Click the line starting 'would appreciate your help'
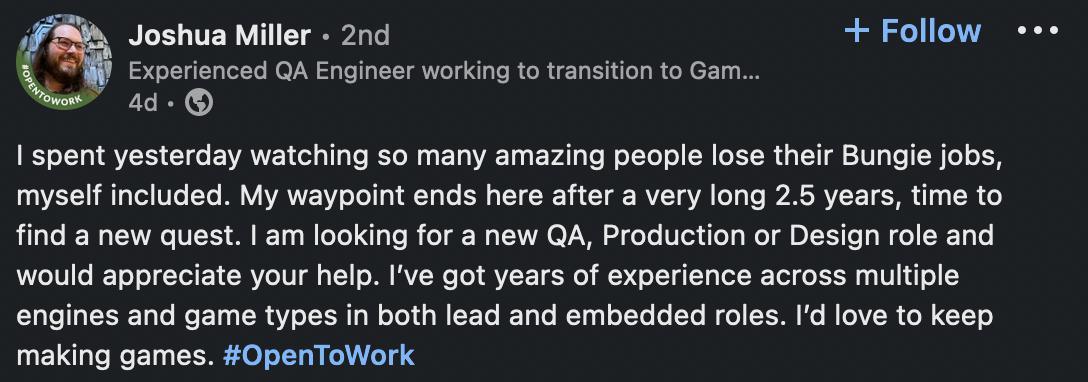Viewport: 1088px width, 382px height. coord(488,275)
